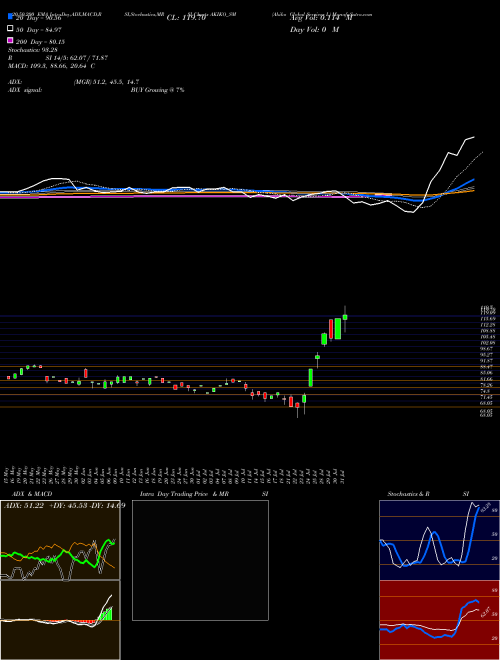This screenshot has width=500, height=660.
Task: Click the magenta 200 Day EMA legend swatch
Action: (10, 40)
